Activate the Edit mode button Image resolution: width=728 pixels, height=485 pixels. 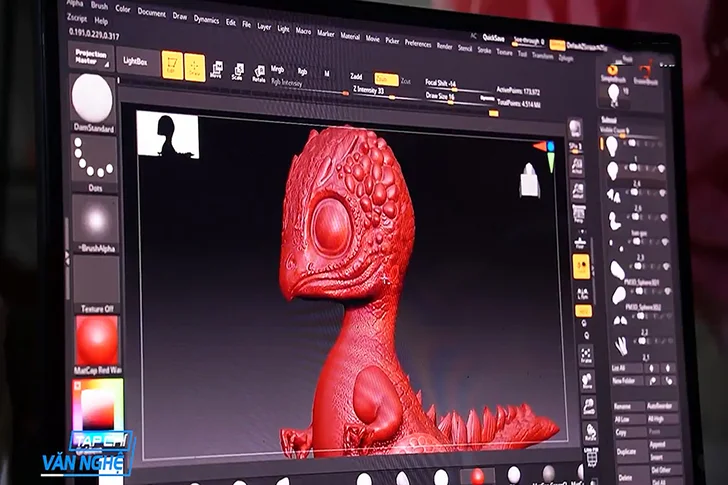(x=172, y=65)
